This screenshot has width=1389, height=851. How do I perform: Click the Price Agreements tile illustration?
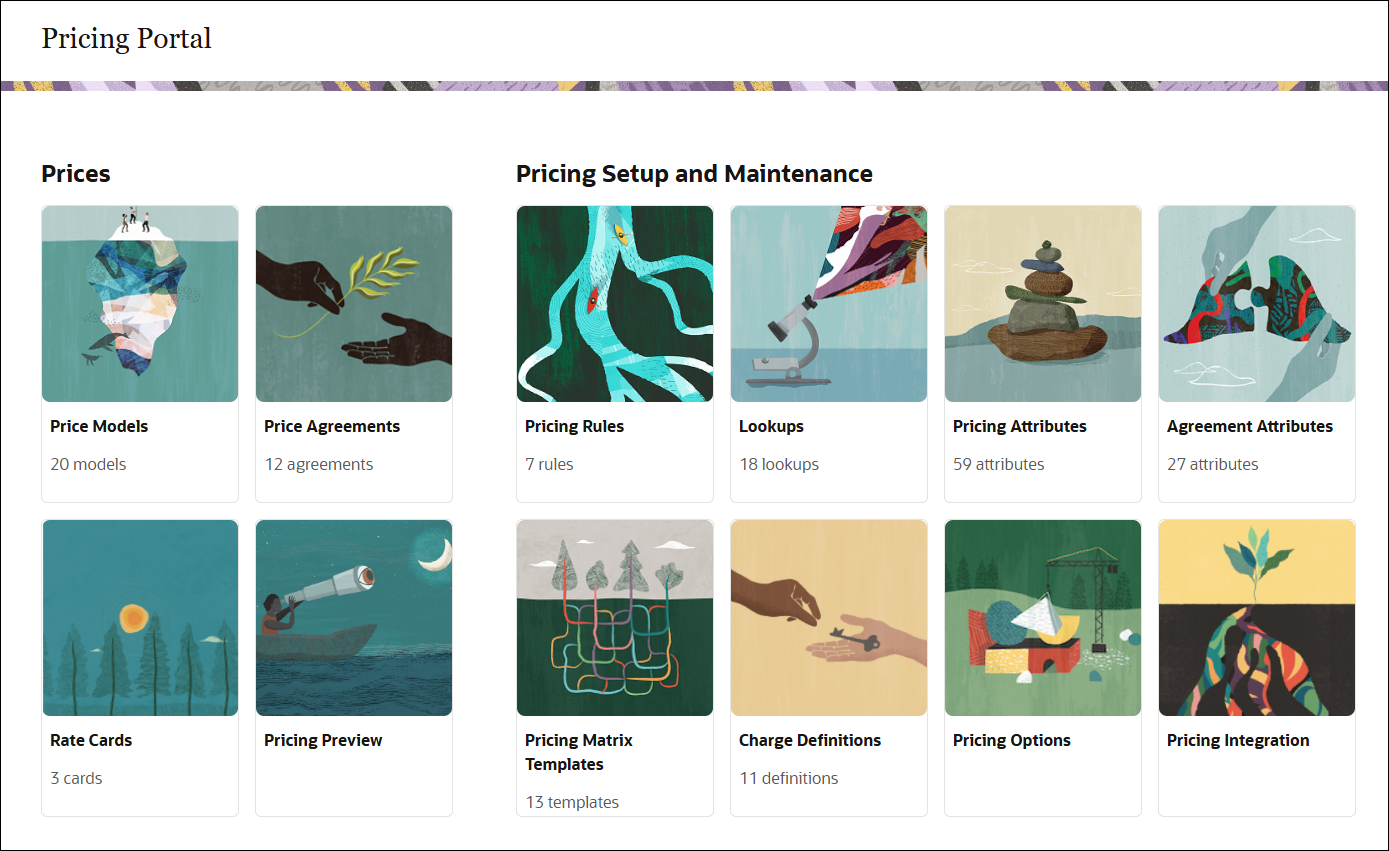354,303
